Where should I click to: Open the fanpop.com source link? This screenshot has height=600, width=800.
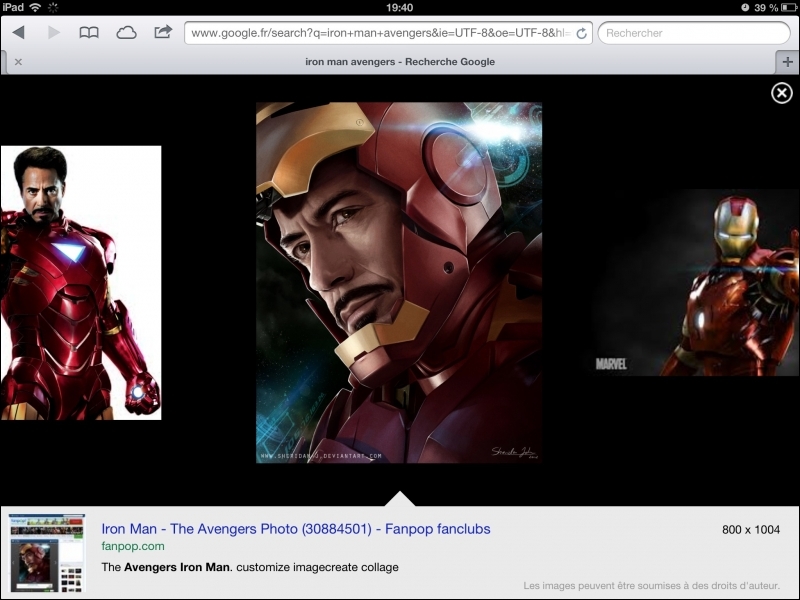pos(133,546)
